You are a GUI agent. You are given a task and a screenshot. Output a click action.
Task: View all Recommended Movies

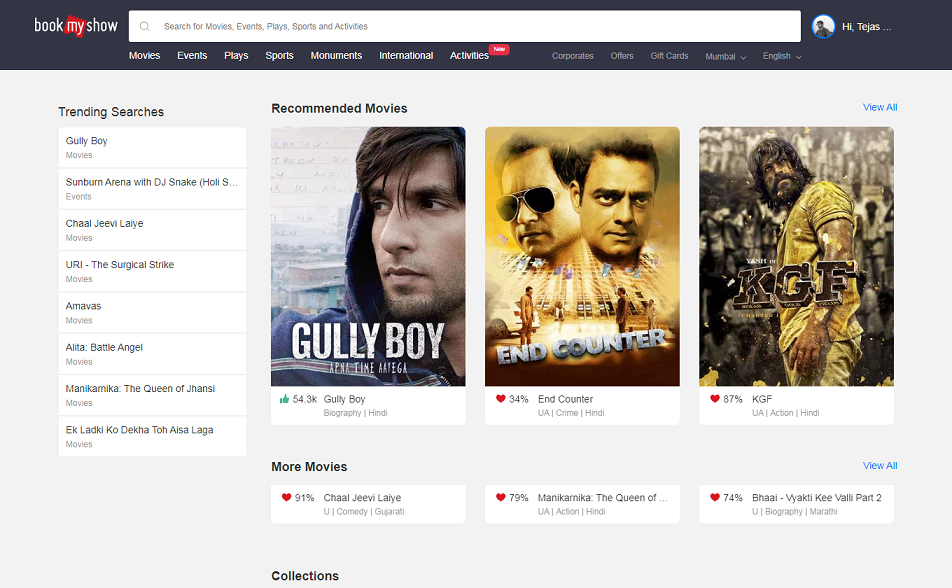(879, 107)
